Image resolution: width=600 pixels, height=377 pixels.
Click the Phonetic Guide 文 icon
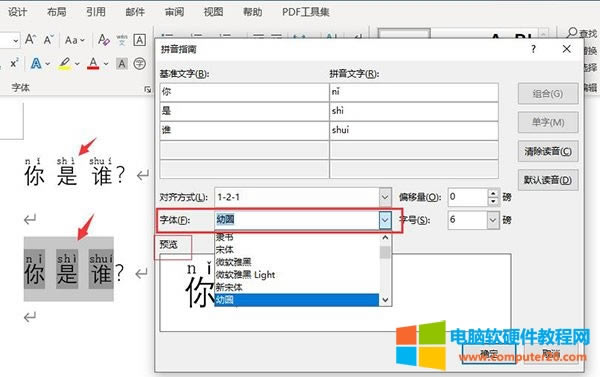(x=122, y=39)
